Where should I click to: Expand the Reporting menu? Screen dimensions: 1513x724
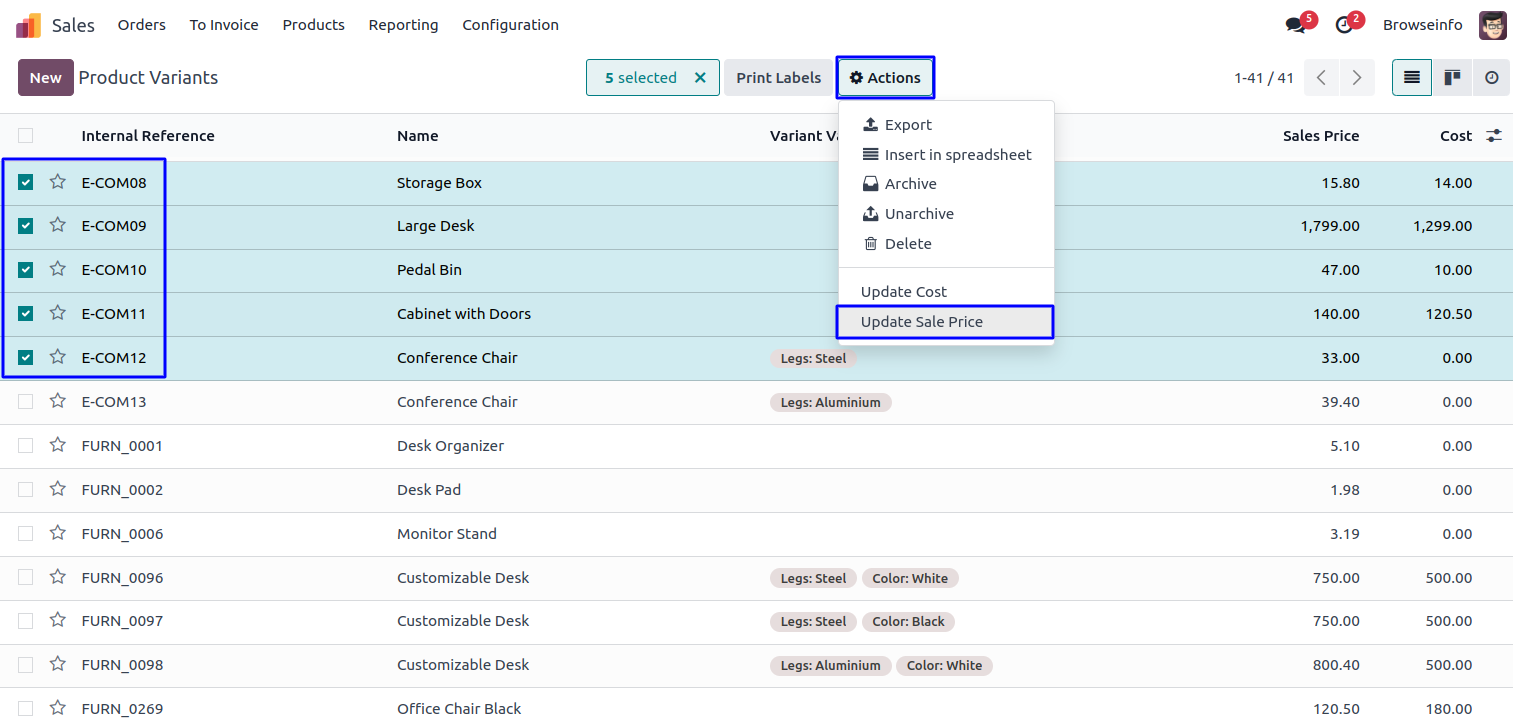point(403,25)
